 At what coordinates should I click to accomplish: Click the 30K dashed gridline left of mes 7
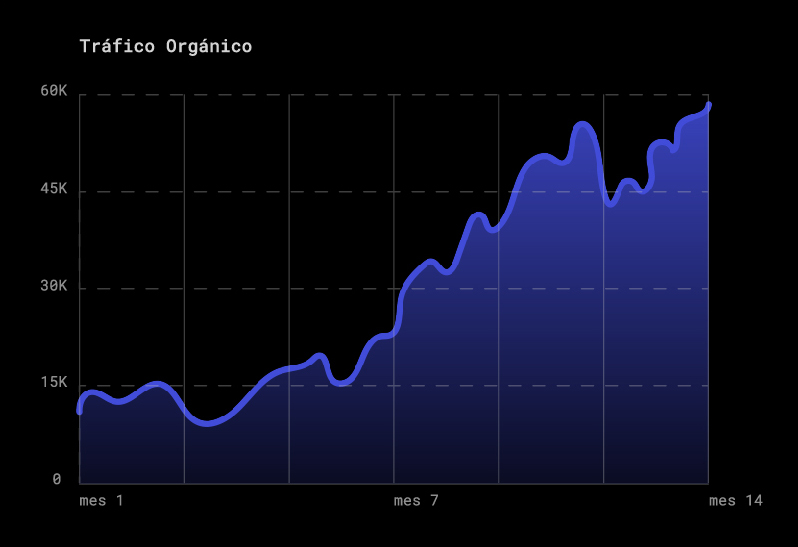[237, 289]
